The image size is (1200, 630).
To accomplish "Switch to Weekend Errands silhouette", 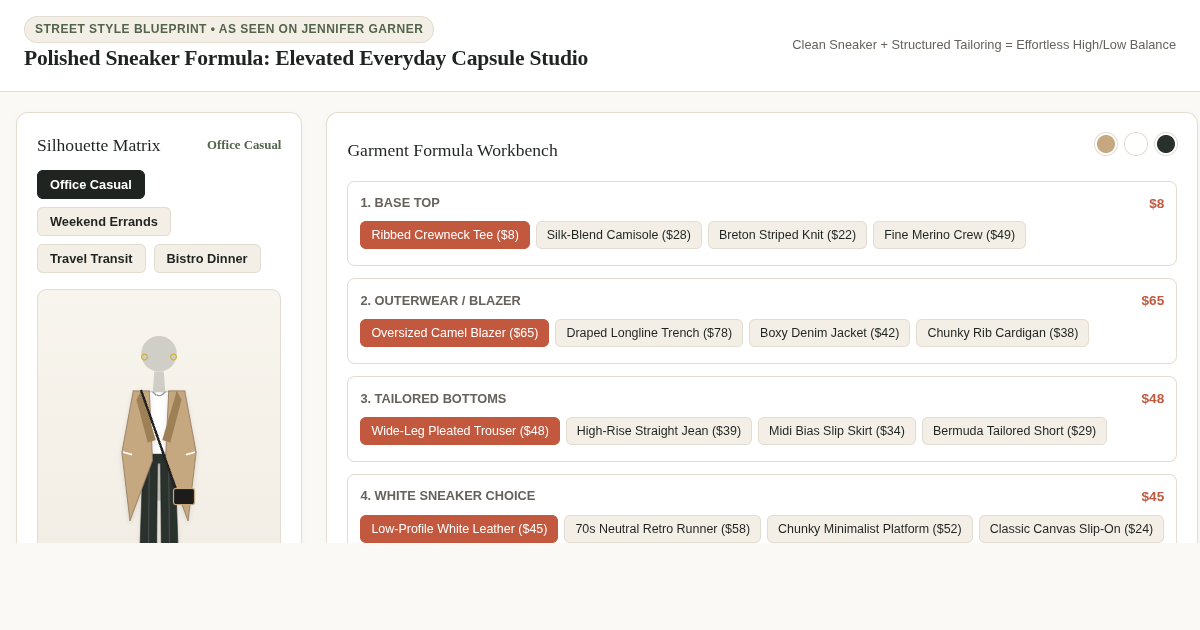I will tap(104, 221).
